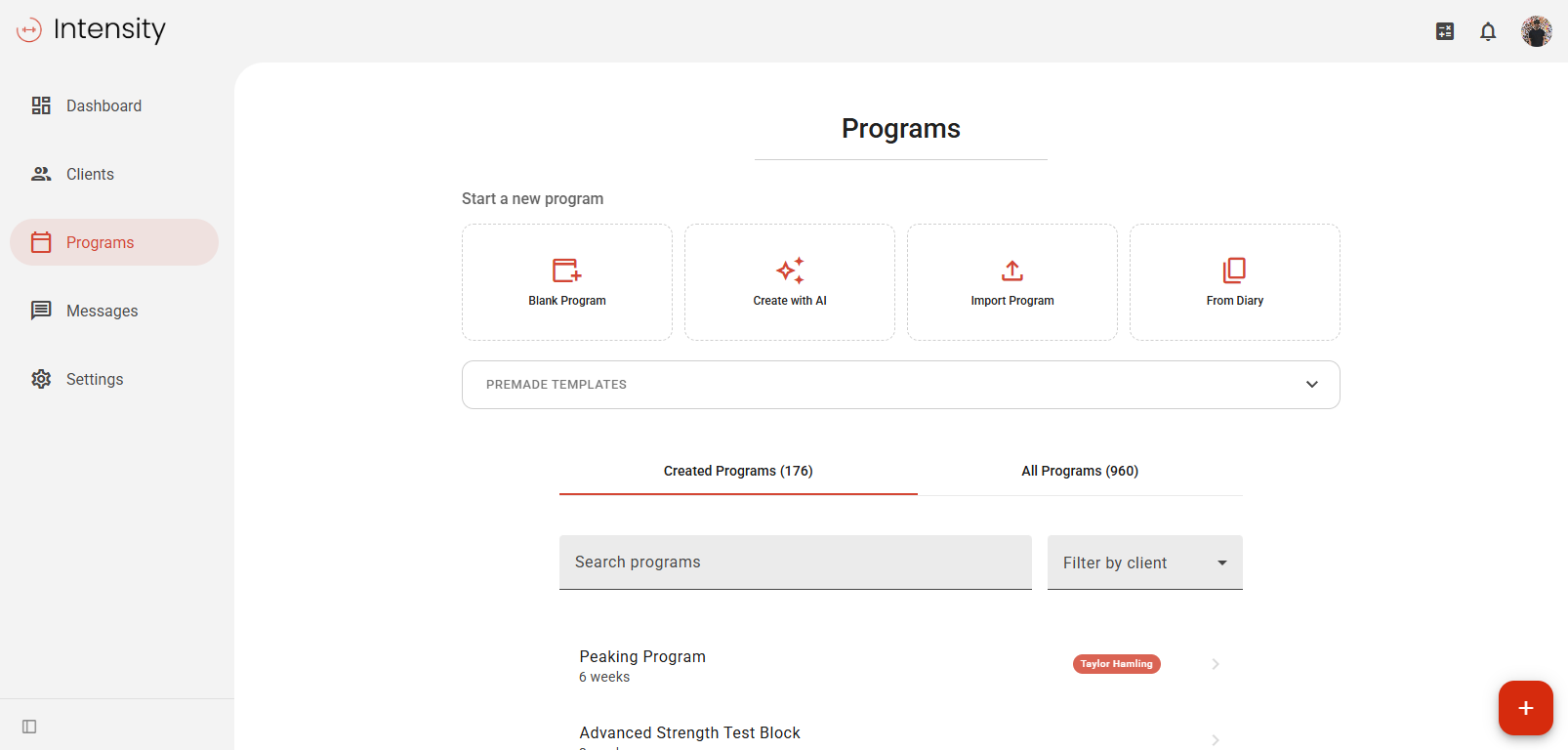Screen dimensions: 1568x750
Task: Click the red plus floating button
Action: point(1525,708)
